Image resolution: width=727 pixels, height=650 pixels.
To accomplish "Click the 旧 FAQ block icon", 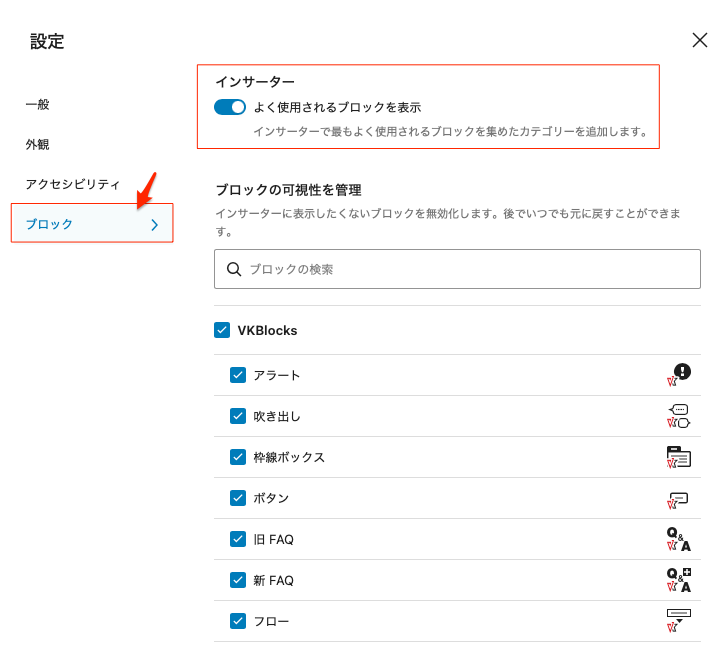I will pos(679,539).
